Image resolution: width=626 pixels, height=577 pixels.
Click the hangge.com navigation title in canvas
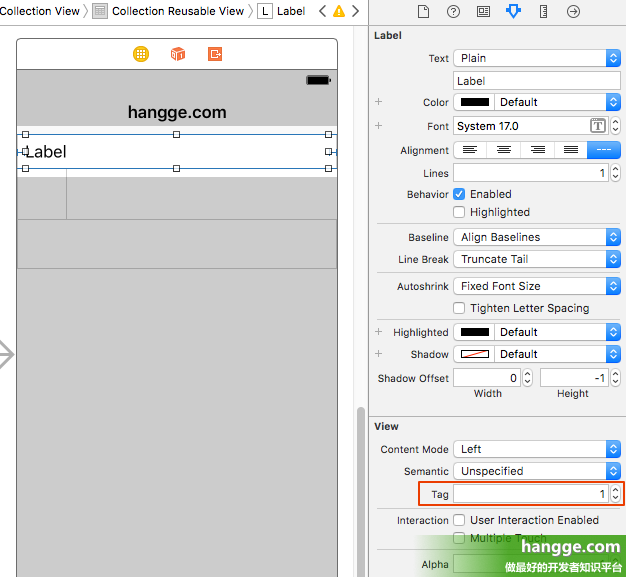point(177,112)
